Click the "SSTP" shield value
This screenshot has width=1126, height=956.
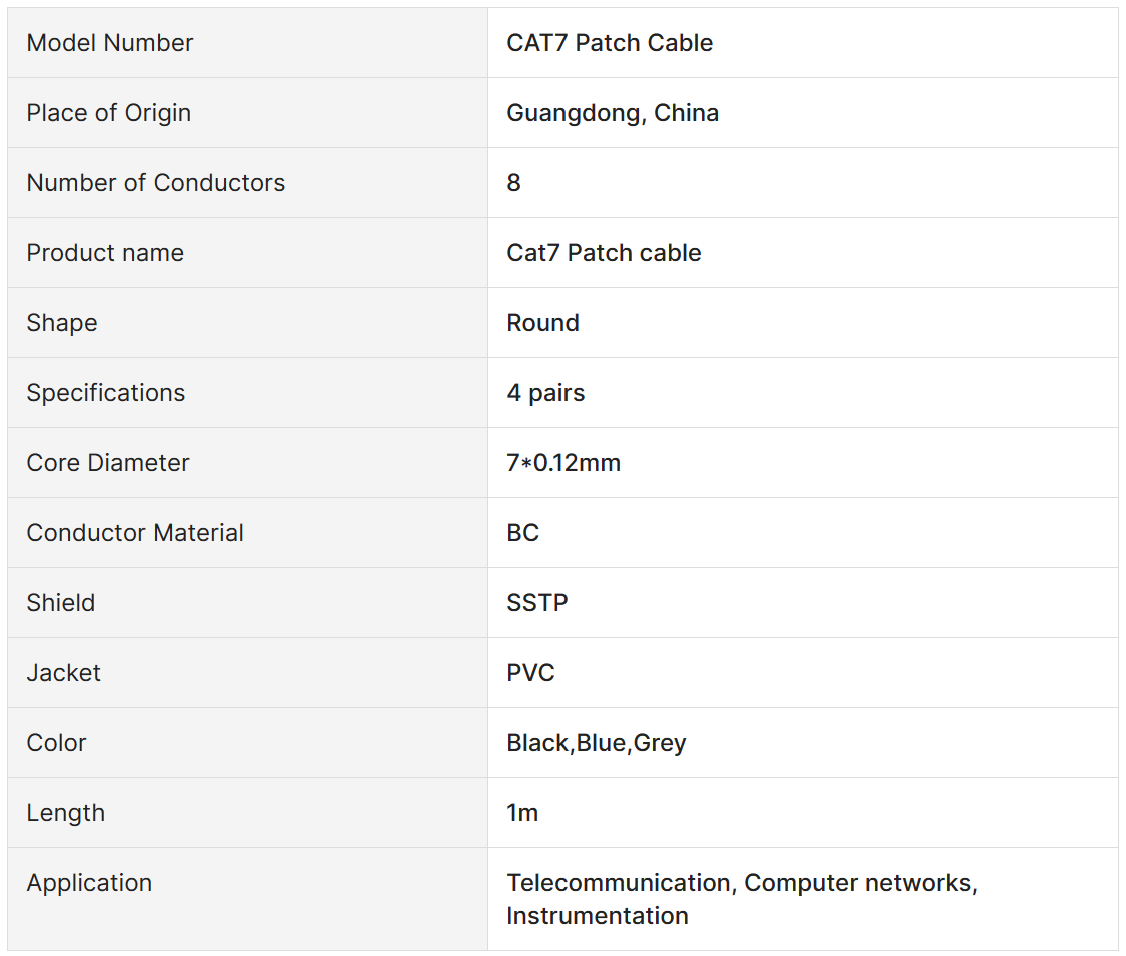click(x=537, y=603)
